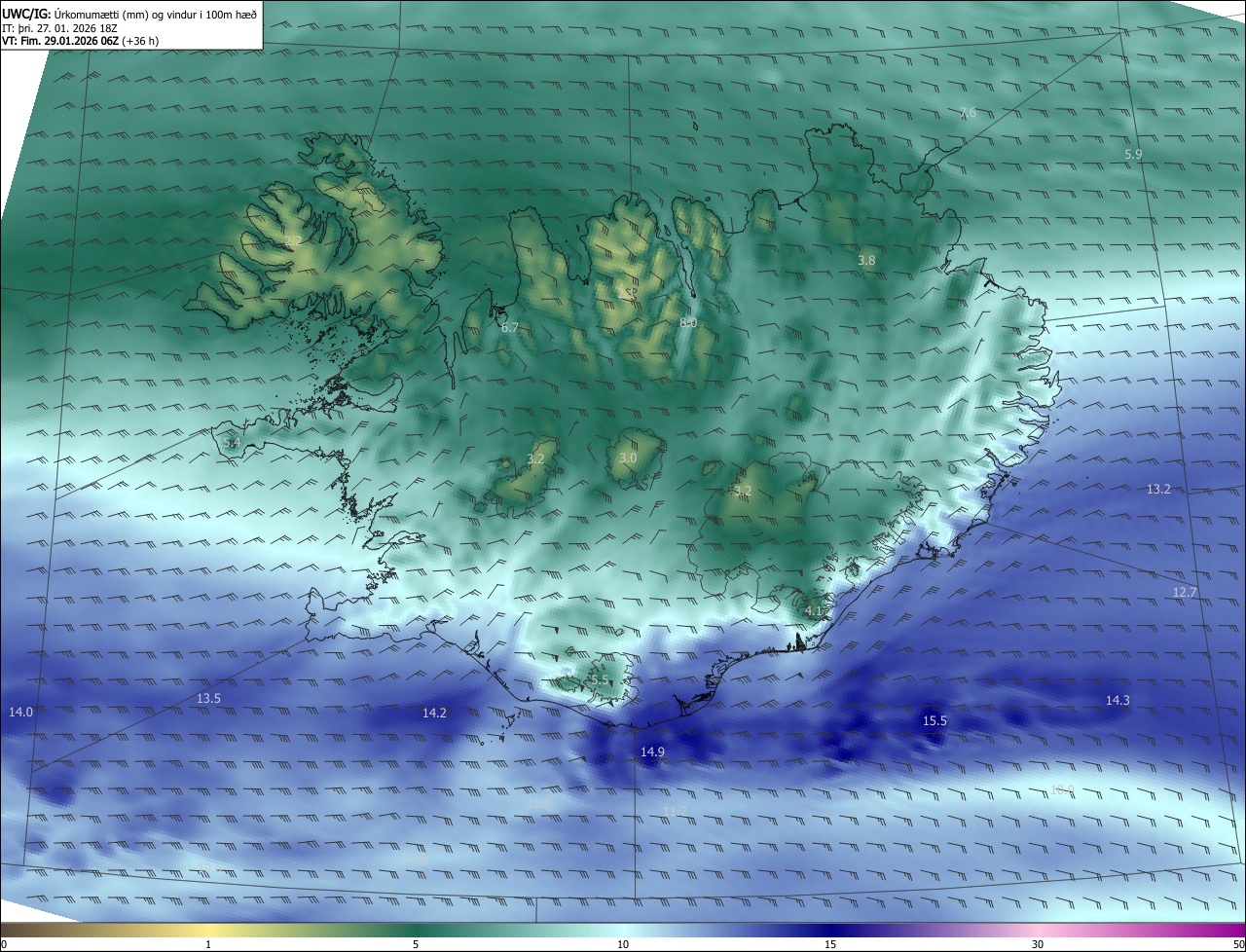Viewport: 1246px width, 952px height.
Task: Click the 30 label on the color scale
Action: click(x=1038, y=944)
